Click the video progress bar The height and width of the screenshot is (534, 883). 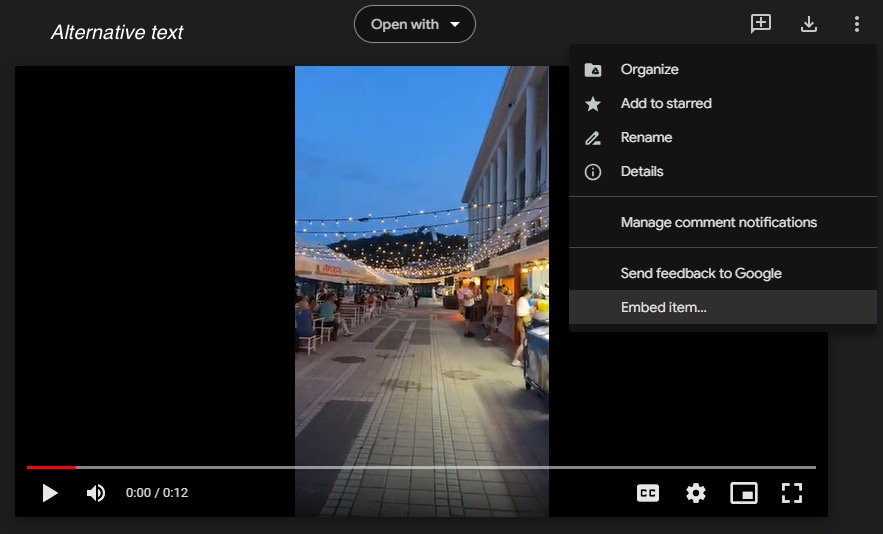coord(420,467)
